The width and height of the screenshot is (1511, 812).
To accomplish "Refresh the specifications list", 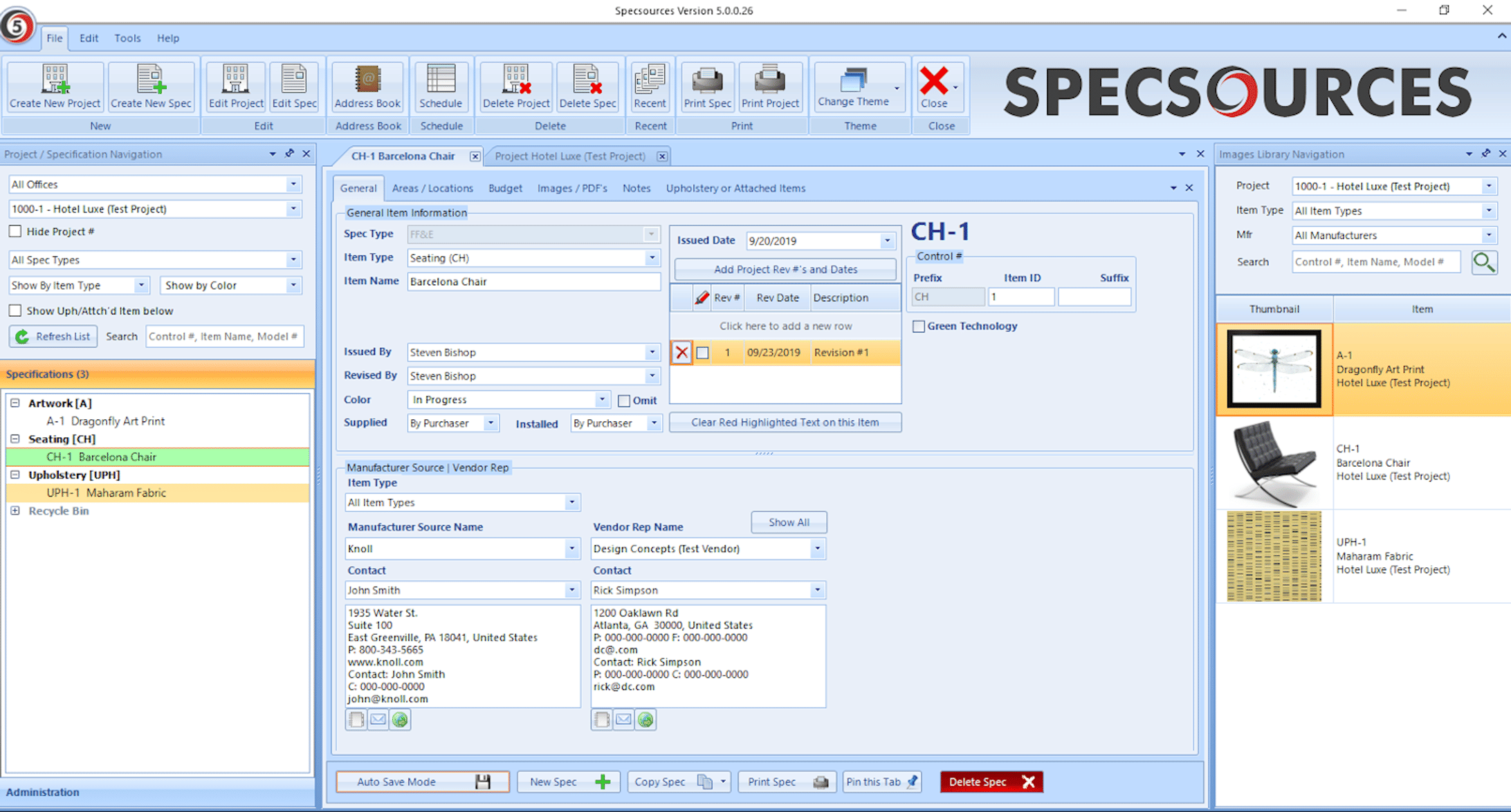I will click(53, 336).
